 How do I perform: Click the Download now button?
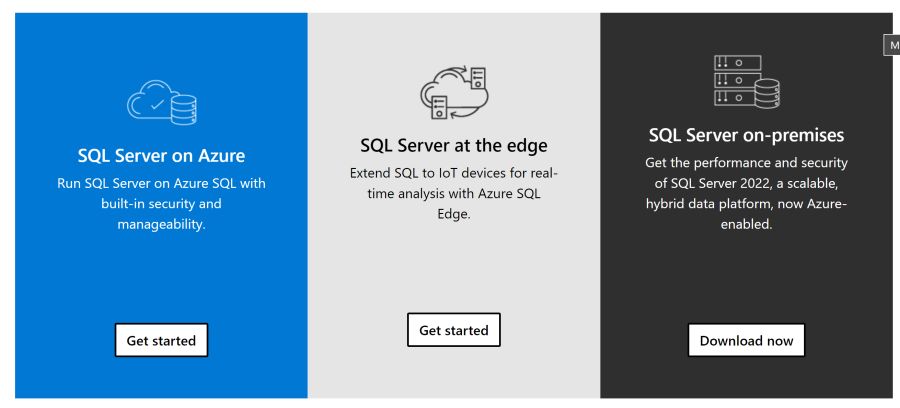pos(746,340)
